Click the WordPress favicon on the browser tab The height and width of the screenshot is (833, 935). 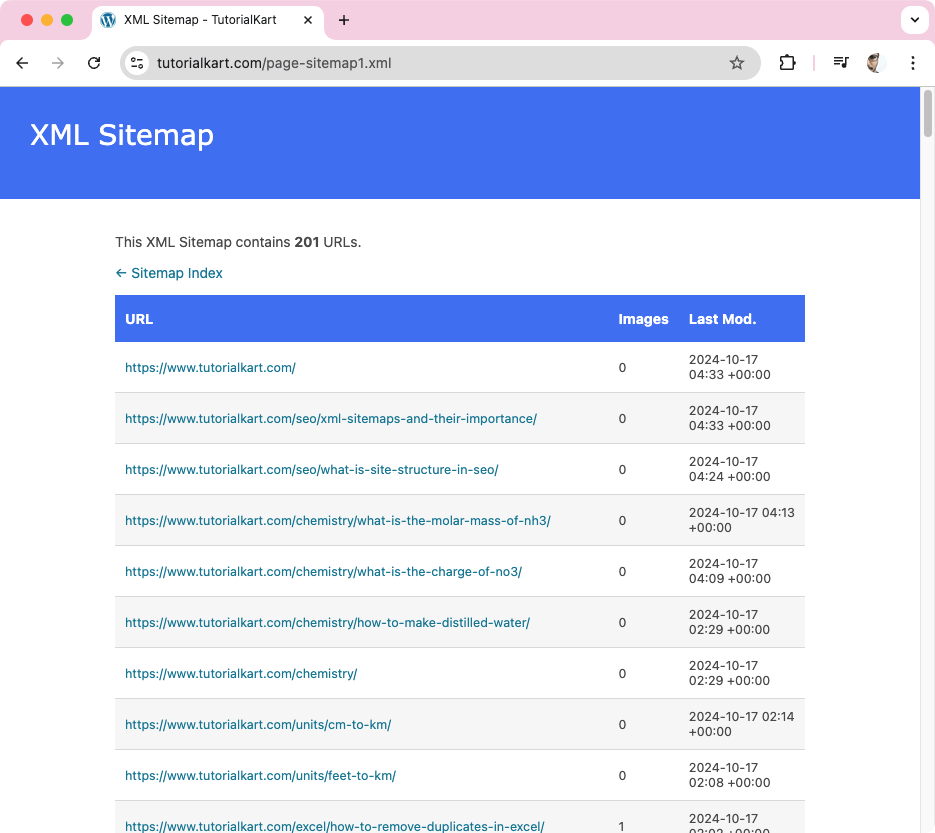(108, 19)
